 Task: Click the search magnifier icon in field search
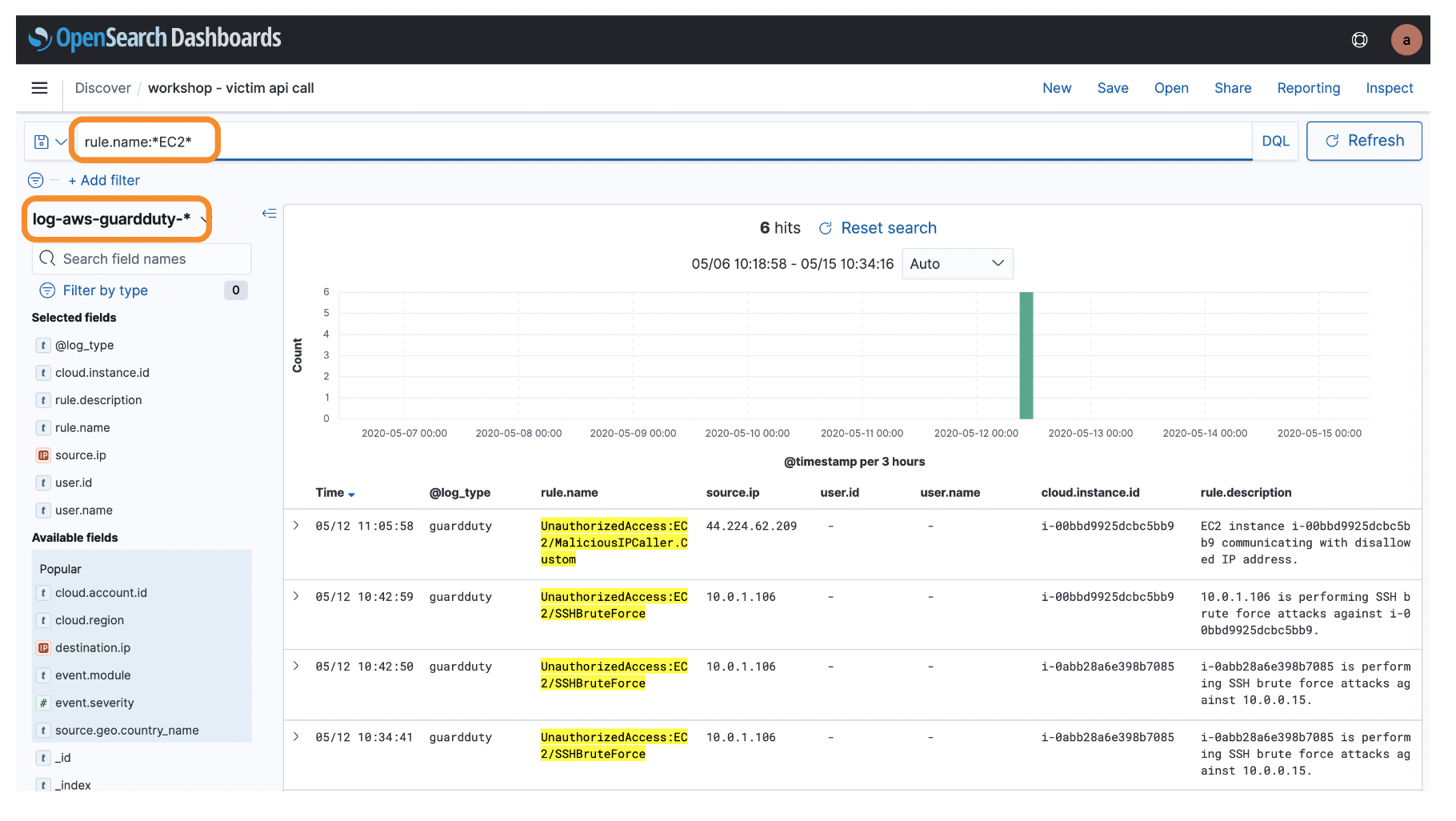click(47, 258)
